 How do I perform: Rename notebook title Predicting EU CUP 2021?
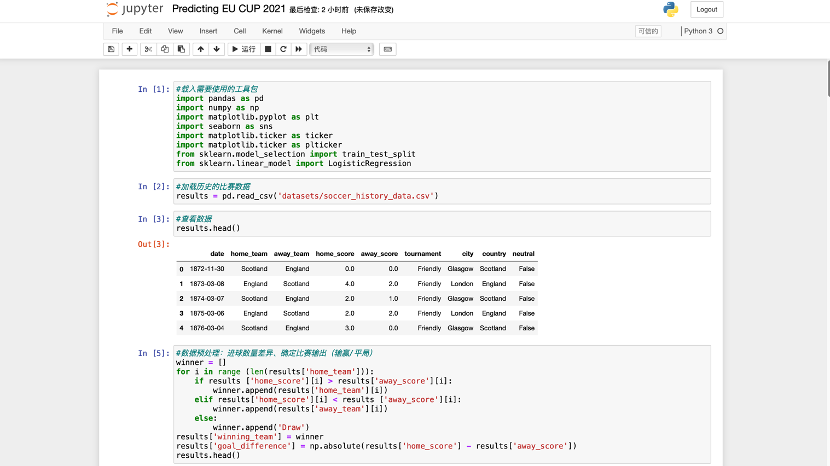[x=228, y=9]
